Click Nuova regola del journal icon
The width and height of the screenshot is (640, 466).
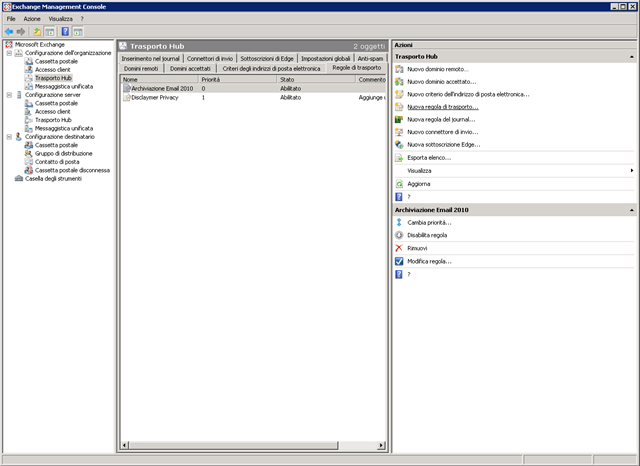point(399,120)
